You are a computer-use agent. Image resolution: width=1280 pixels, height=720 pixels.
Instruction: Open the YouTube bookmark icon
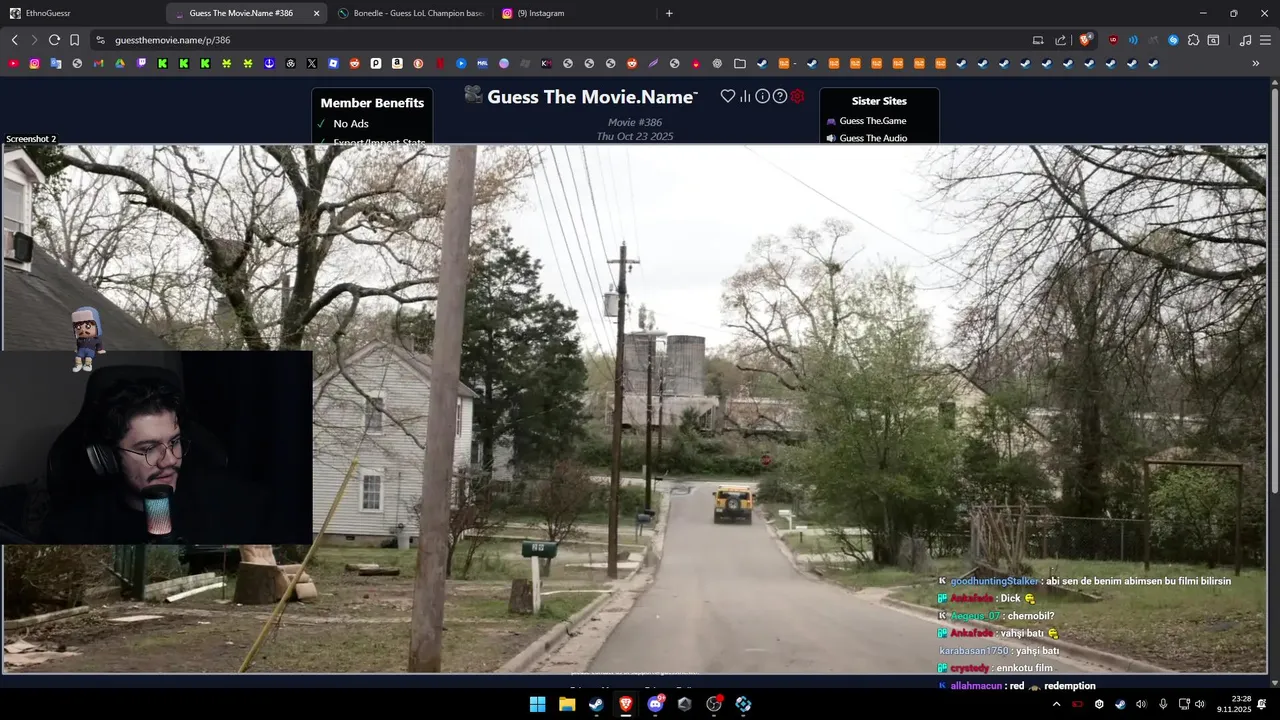pyautogui.click(x=13, y=63)
